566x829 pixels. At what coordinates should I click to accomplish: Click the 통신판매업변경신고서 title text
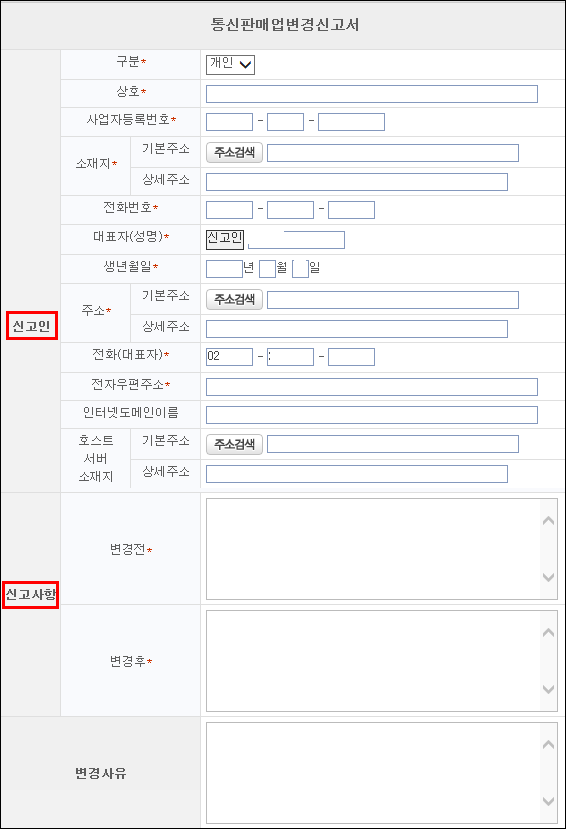tap(284, 25)
